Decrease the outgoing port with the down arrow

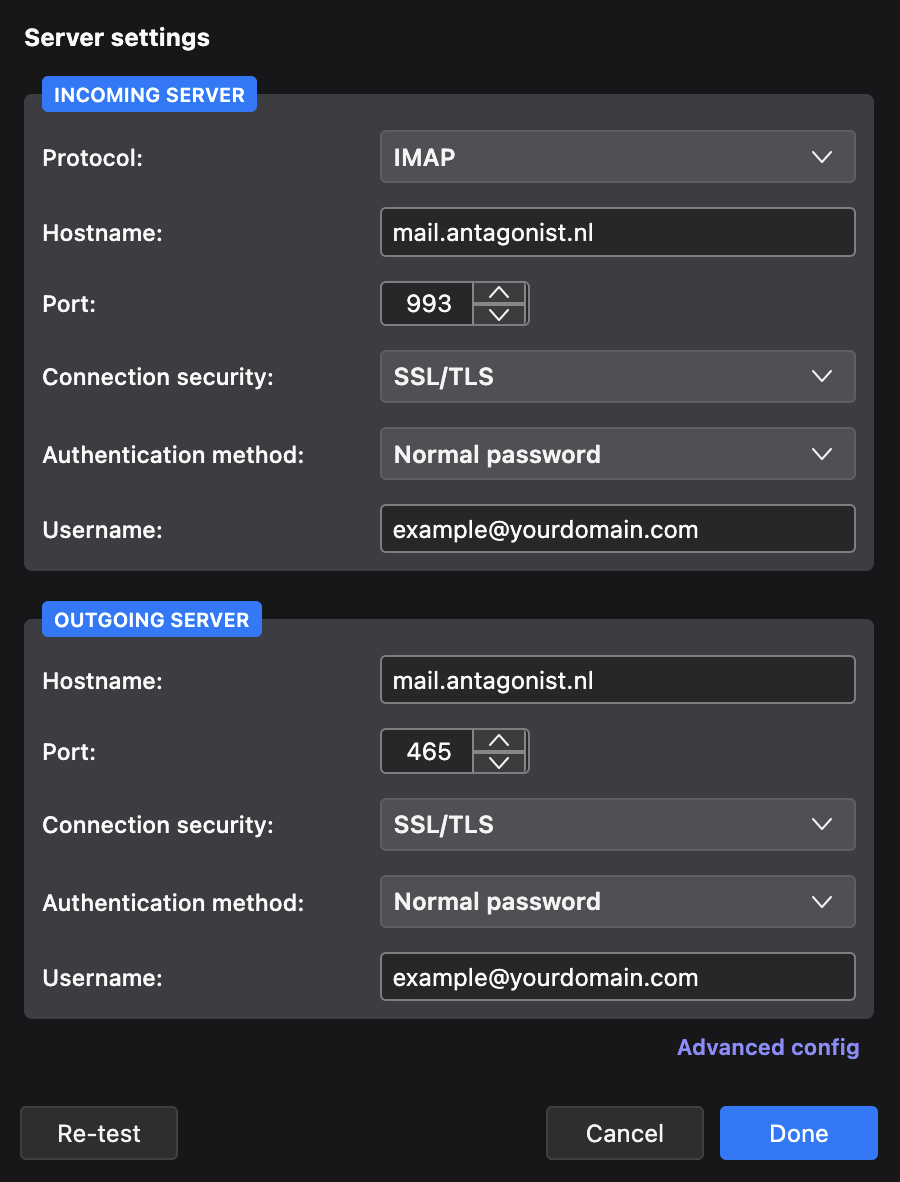(499, 762)
